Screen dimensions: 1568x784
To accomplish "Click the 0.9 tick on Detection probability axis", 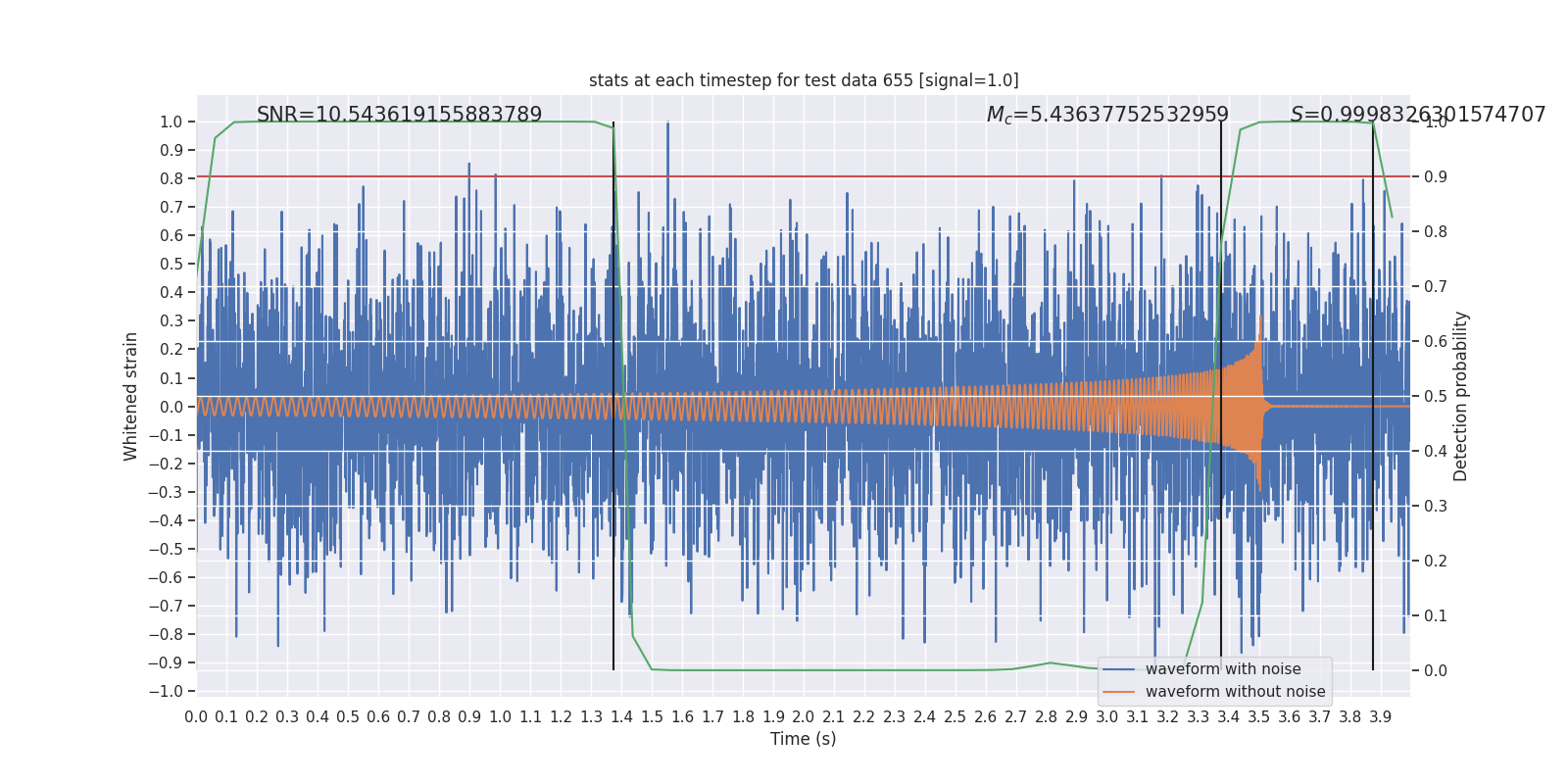I will click(x=1436, y=177).
